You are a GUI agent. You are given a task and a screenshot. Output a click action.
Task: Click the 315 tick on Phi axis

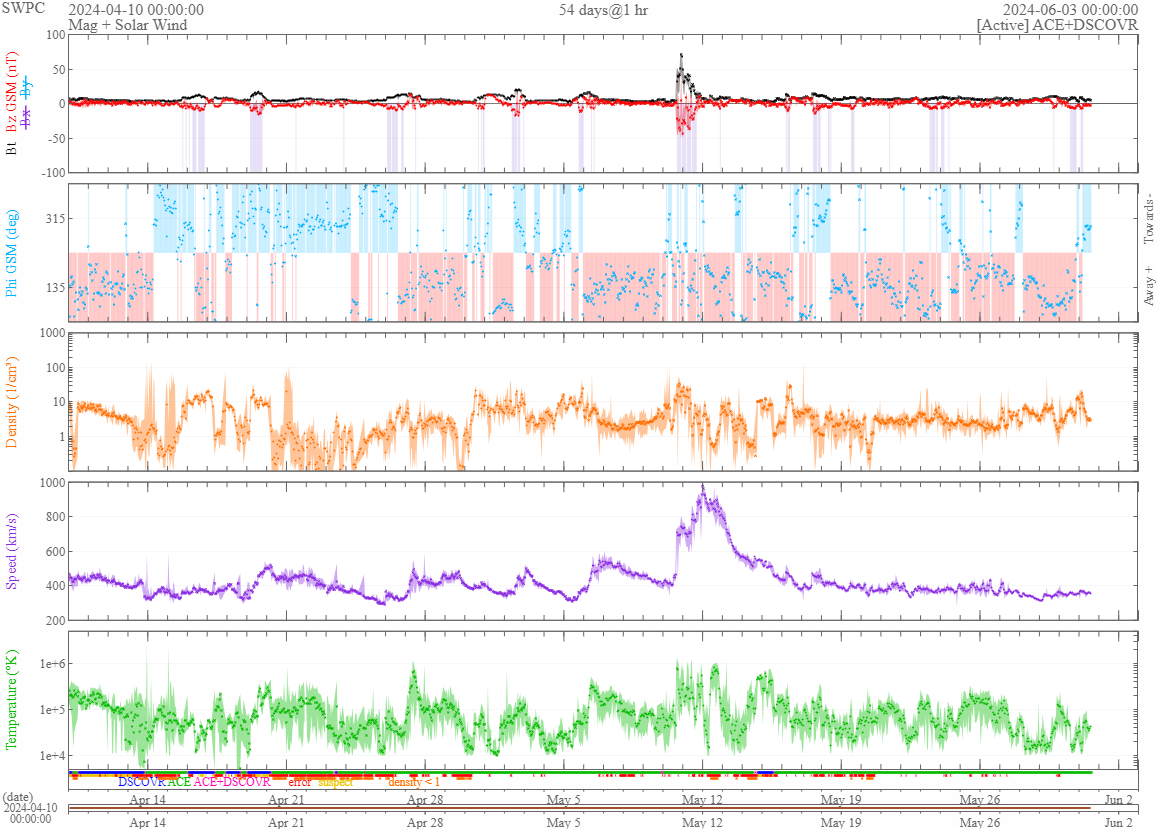point(55,219)
